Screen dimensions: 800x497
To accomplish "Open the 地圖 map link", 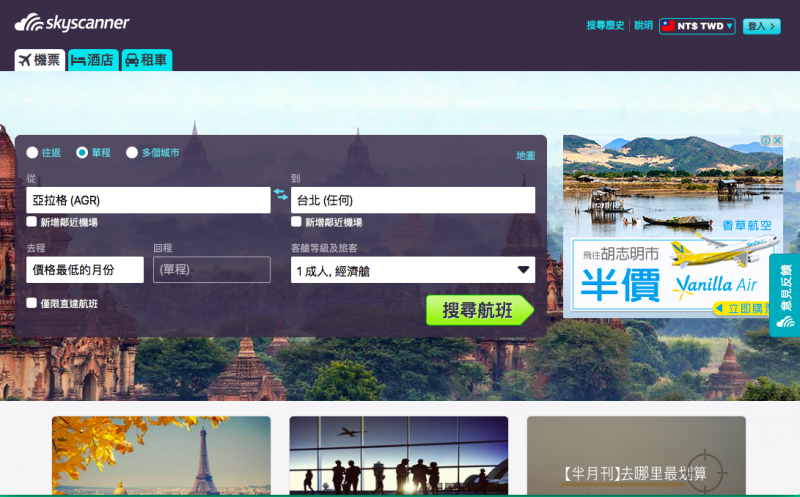I will pos(526,156).
